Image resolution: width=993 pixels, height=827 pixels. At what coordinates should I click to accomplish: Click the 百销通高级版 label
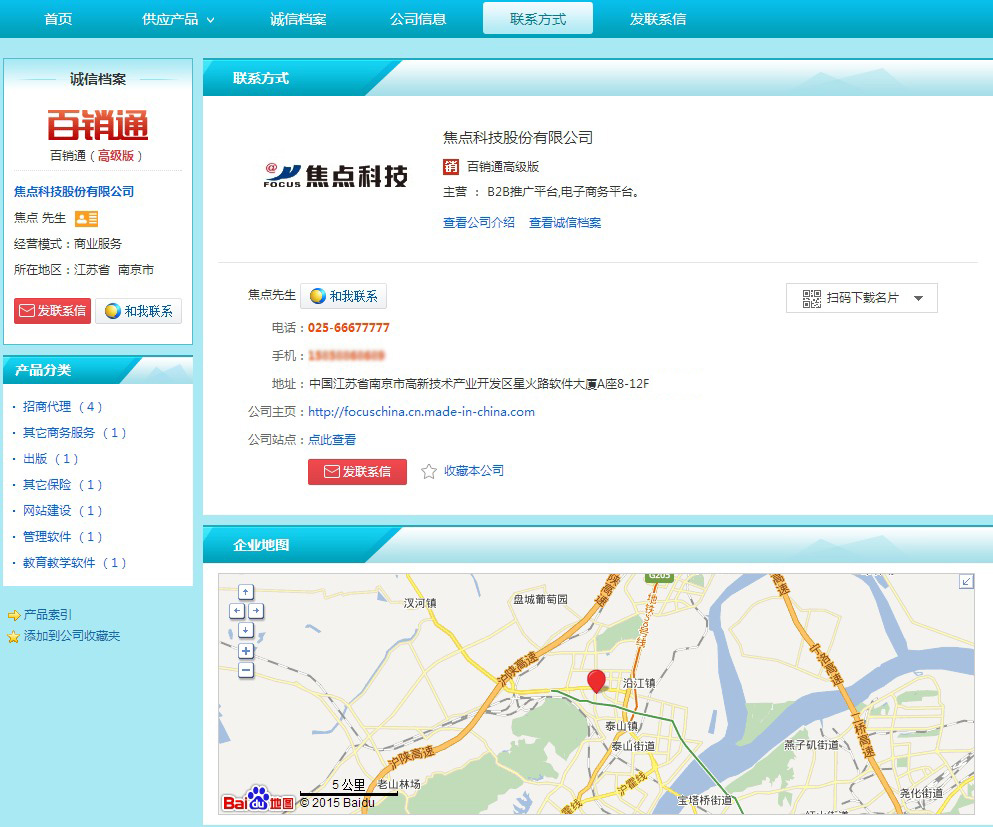point(503,167)
